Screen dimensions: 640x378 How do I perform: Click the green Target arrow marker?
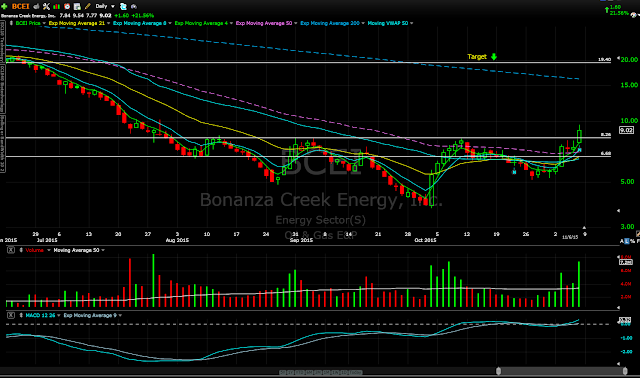[x=494, y=57]
